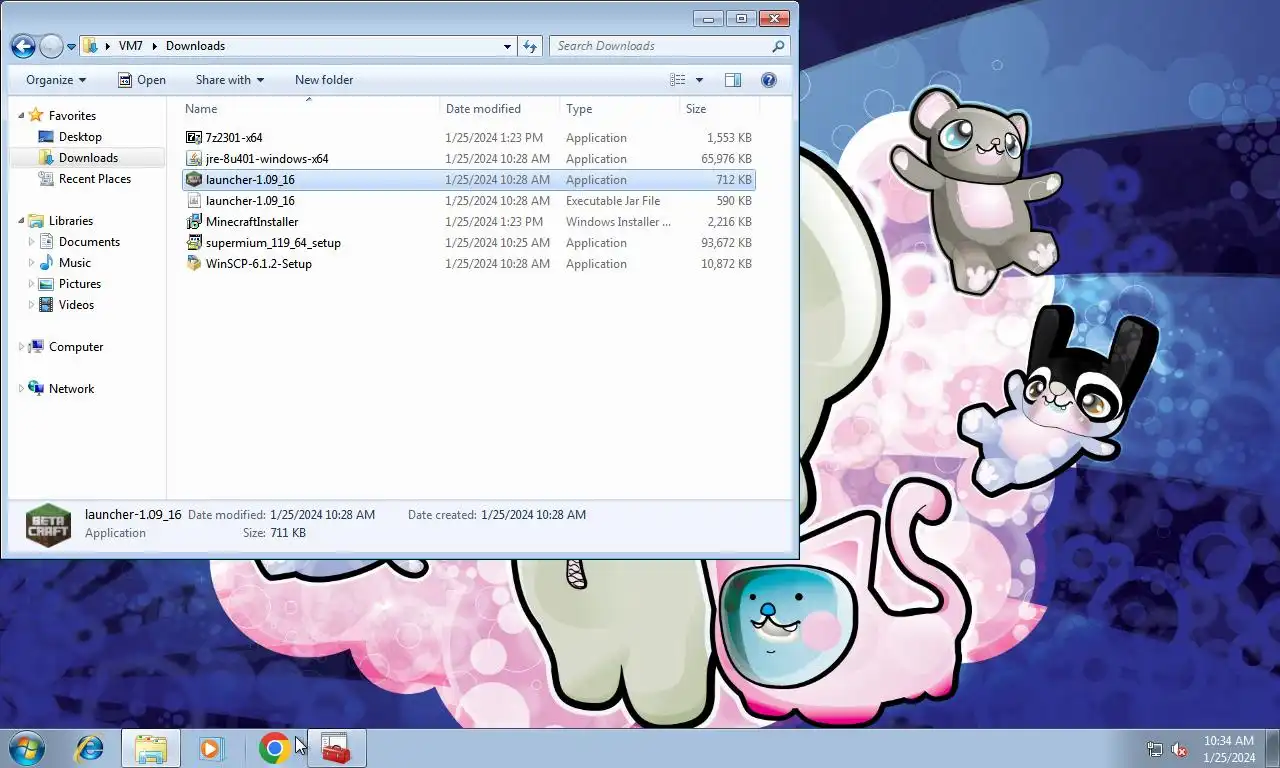Click the BetaCraft thumbnail in details pane
1280x768 pixels.
click(48, 525)
